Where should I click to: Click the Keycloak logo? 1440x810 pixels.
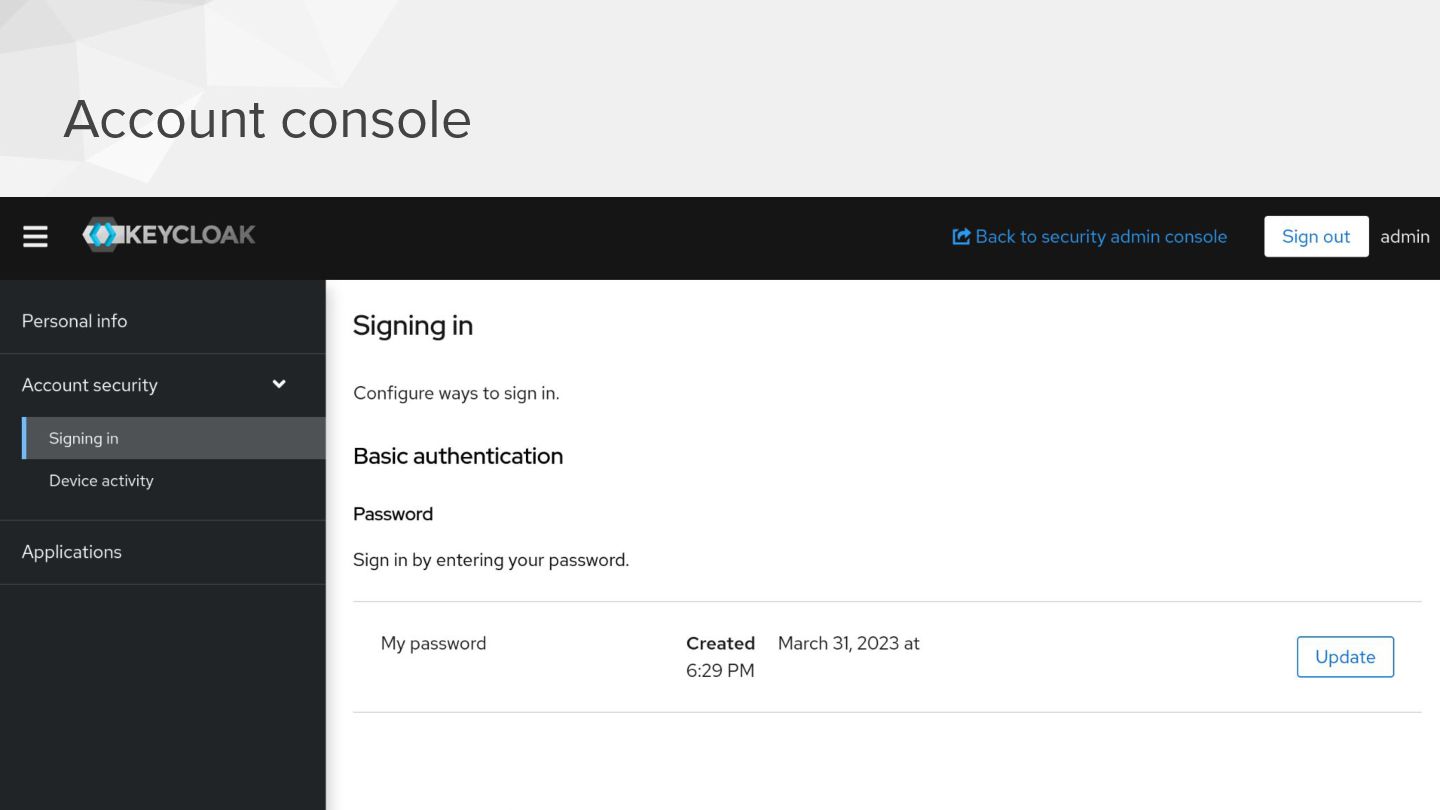(169, 235)
